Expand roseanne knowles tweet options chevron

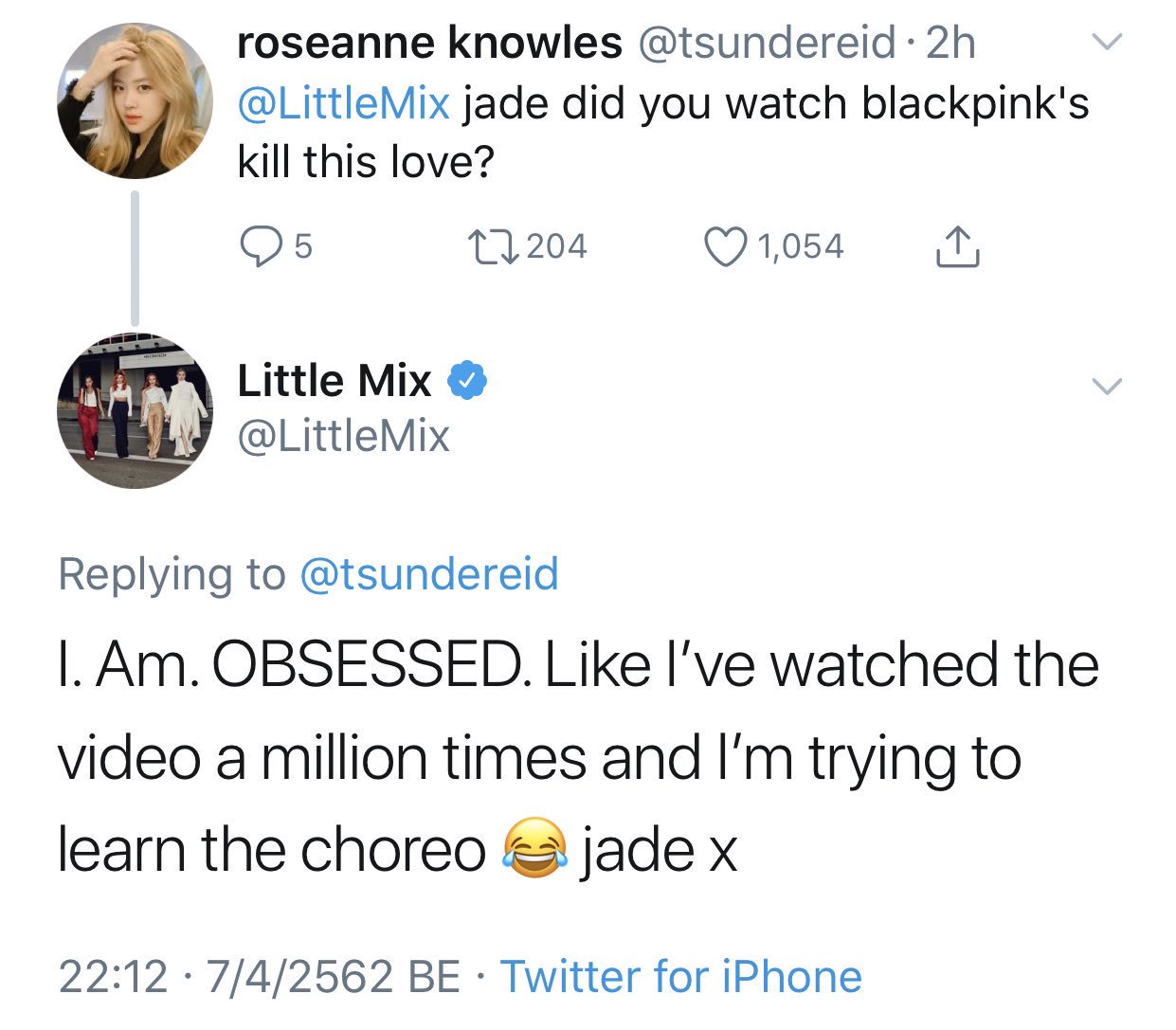pyautogui.click(x=1107, y=42)
